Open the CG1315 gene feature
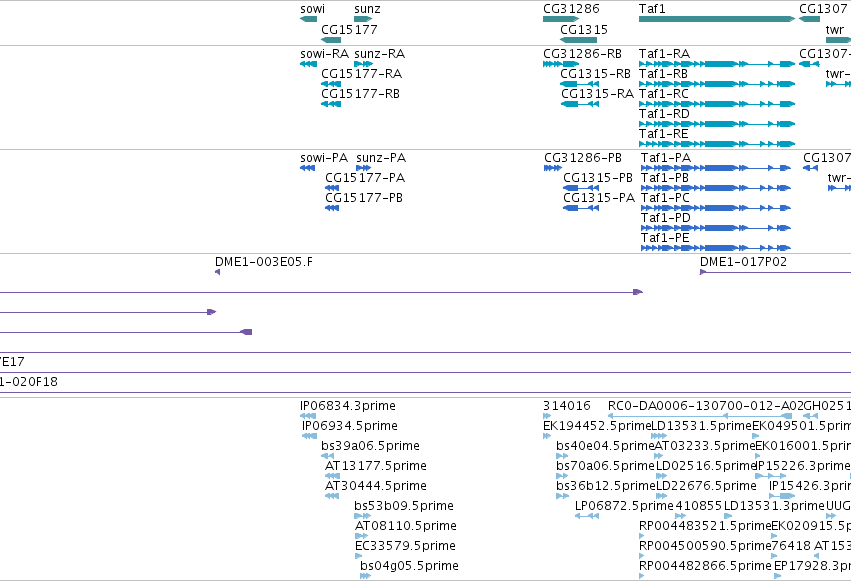 (578, 40)
